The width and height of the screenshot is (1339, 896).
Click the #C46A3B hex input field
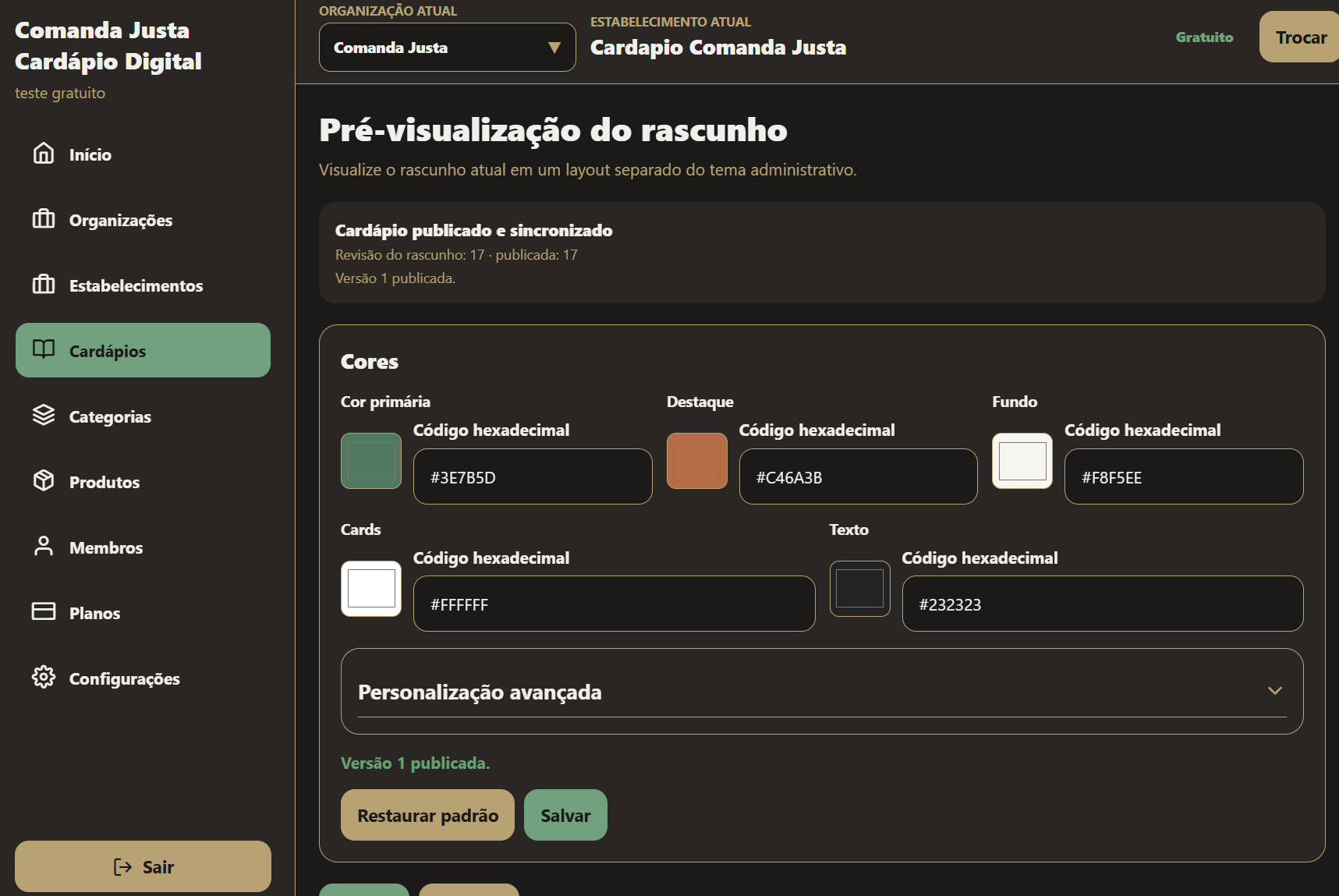coord(859,476)
